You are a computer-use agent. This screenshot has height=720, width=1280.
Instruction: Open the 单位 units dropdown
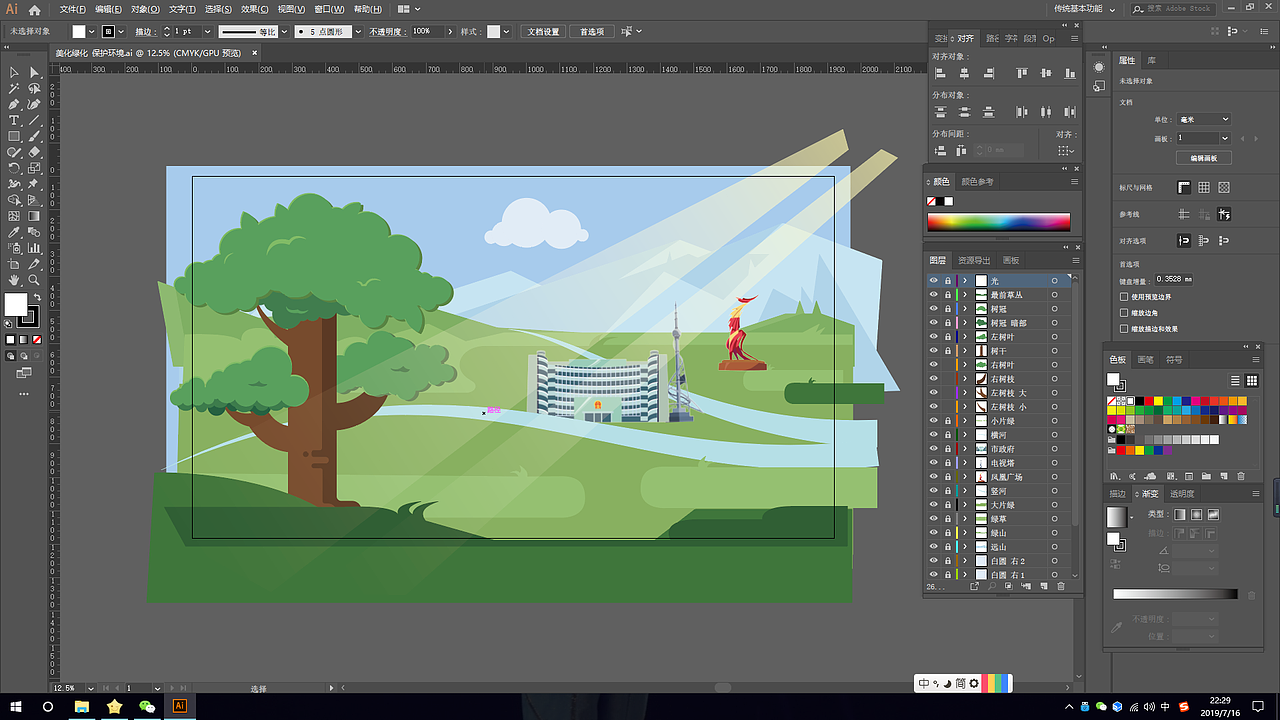[x=1203, y=119]
